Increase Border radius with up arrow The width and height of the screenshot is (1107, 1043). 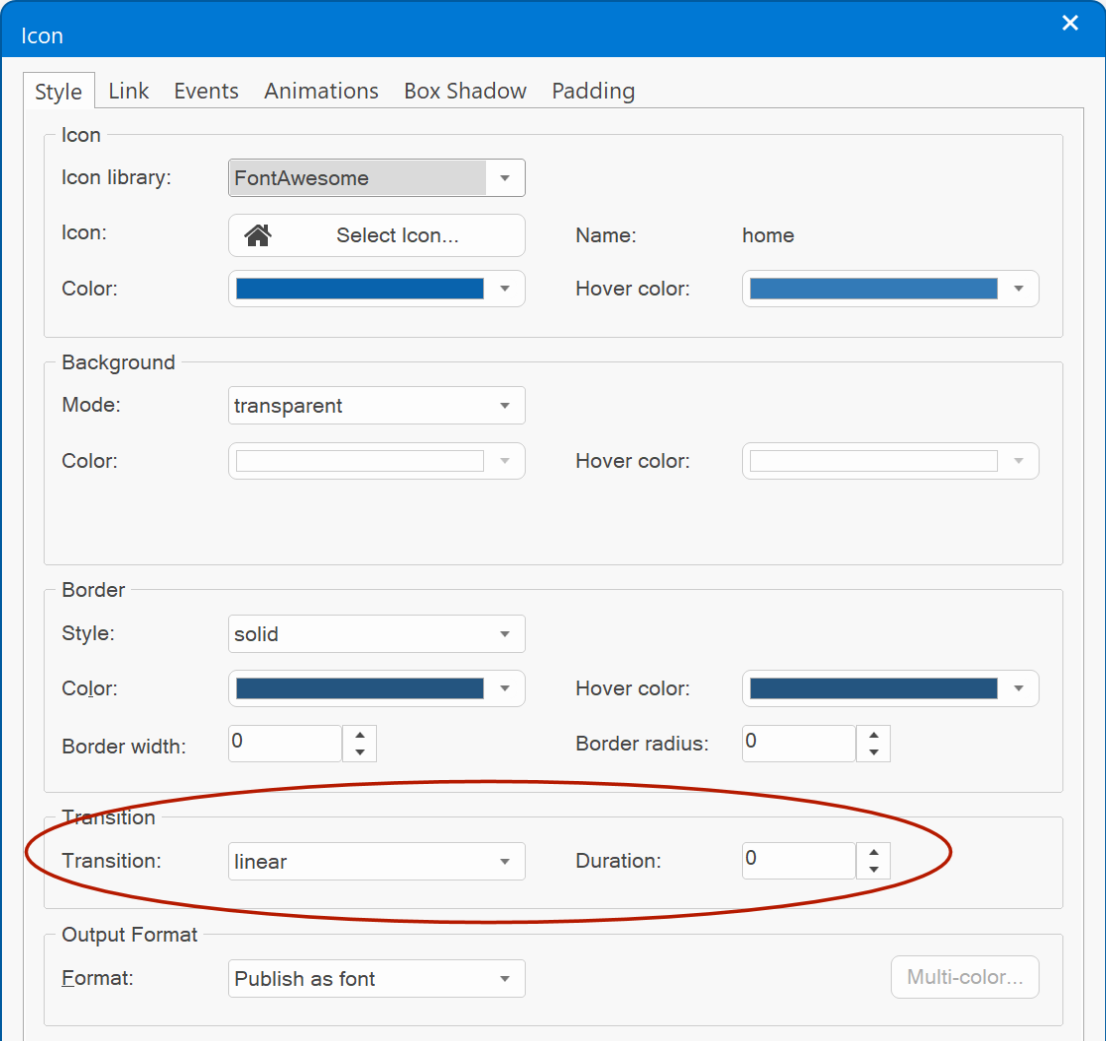pyautogui.click(x=874, y=735)
